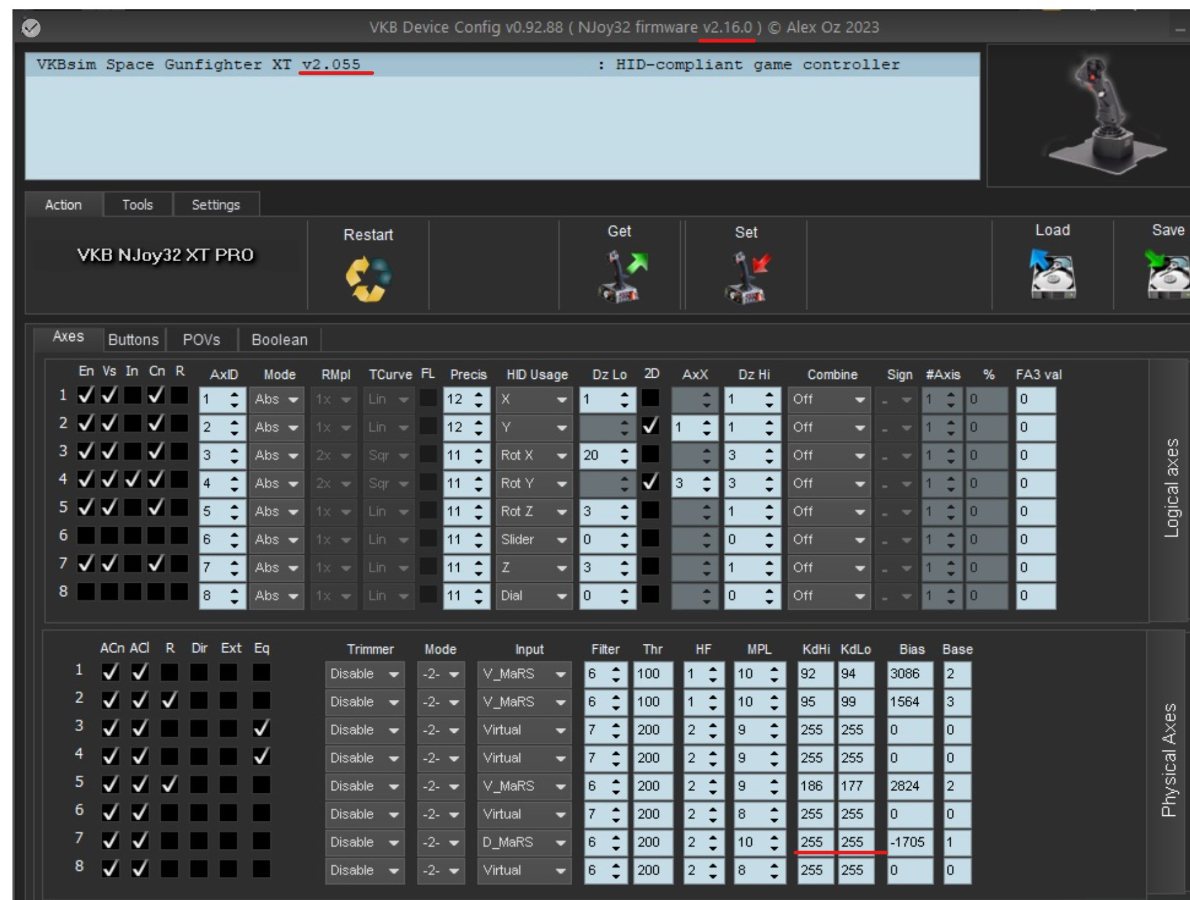The image size is (1190, 900).
Task: Click the Set joystick icon
Action: pyautogui.click(x=746, y=277)
